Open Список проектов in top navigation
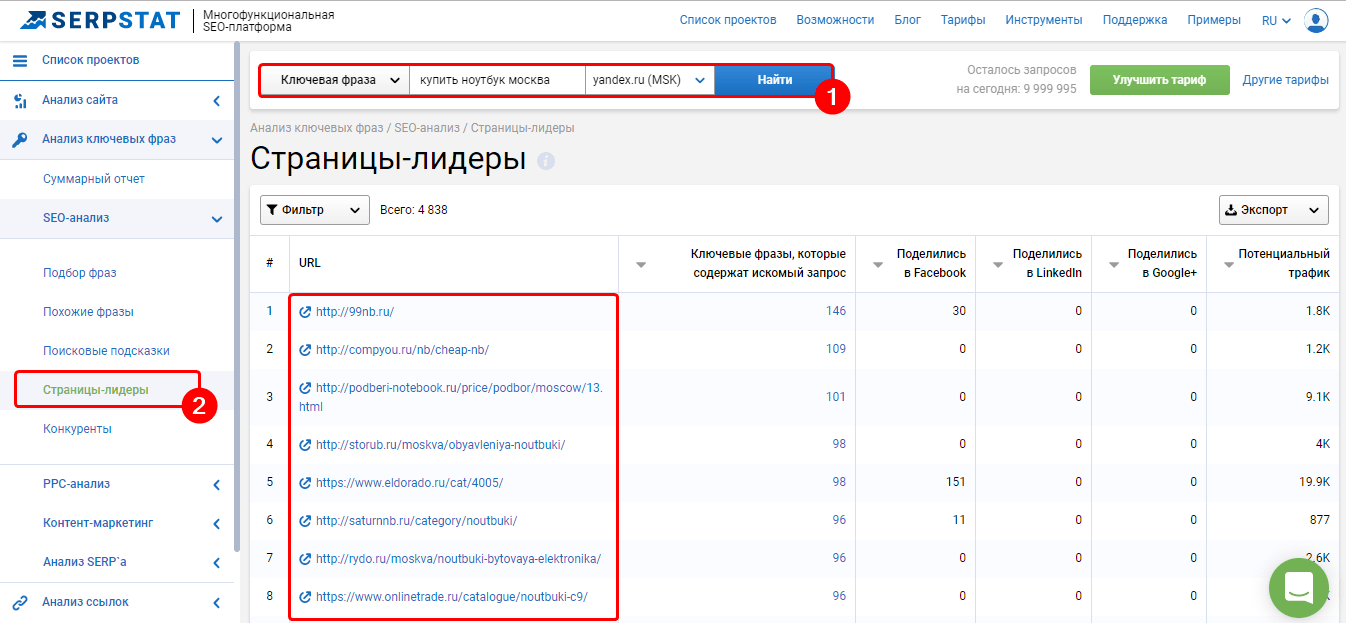 coord(728,20)
